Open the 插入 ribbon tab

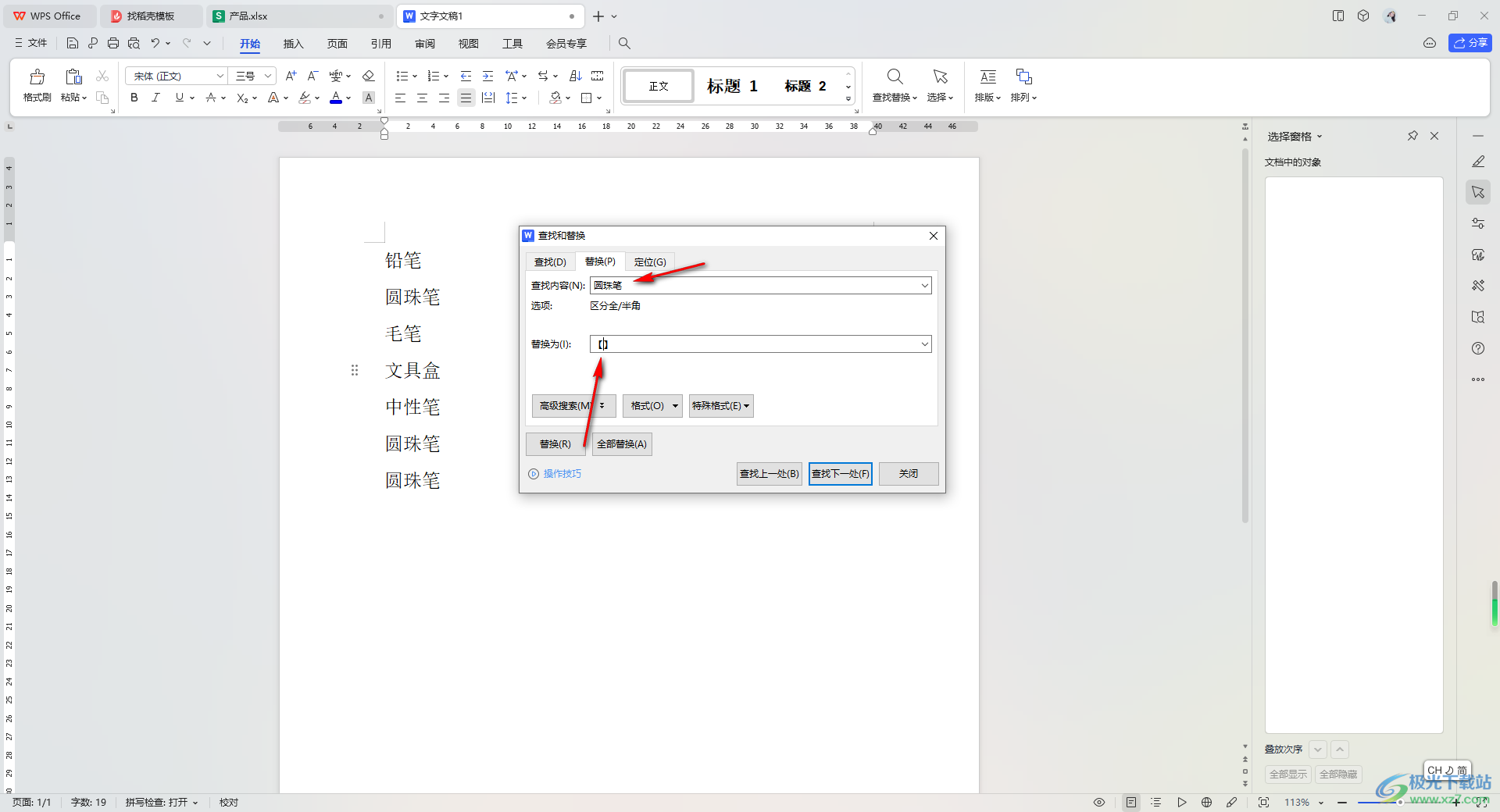[293, 44]
